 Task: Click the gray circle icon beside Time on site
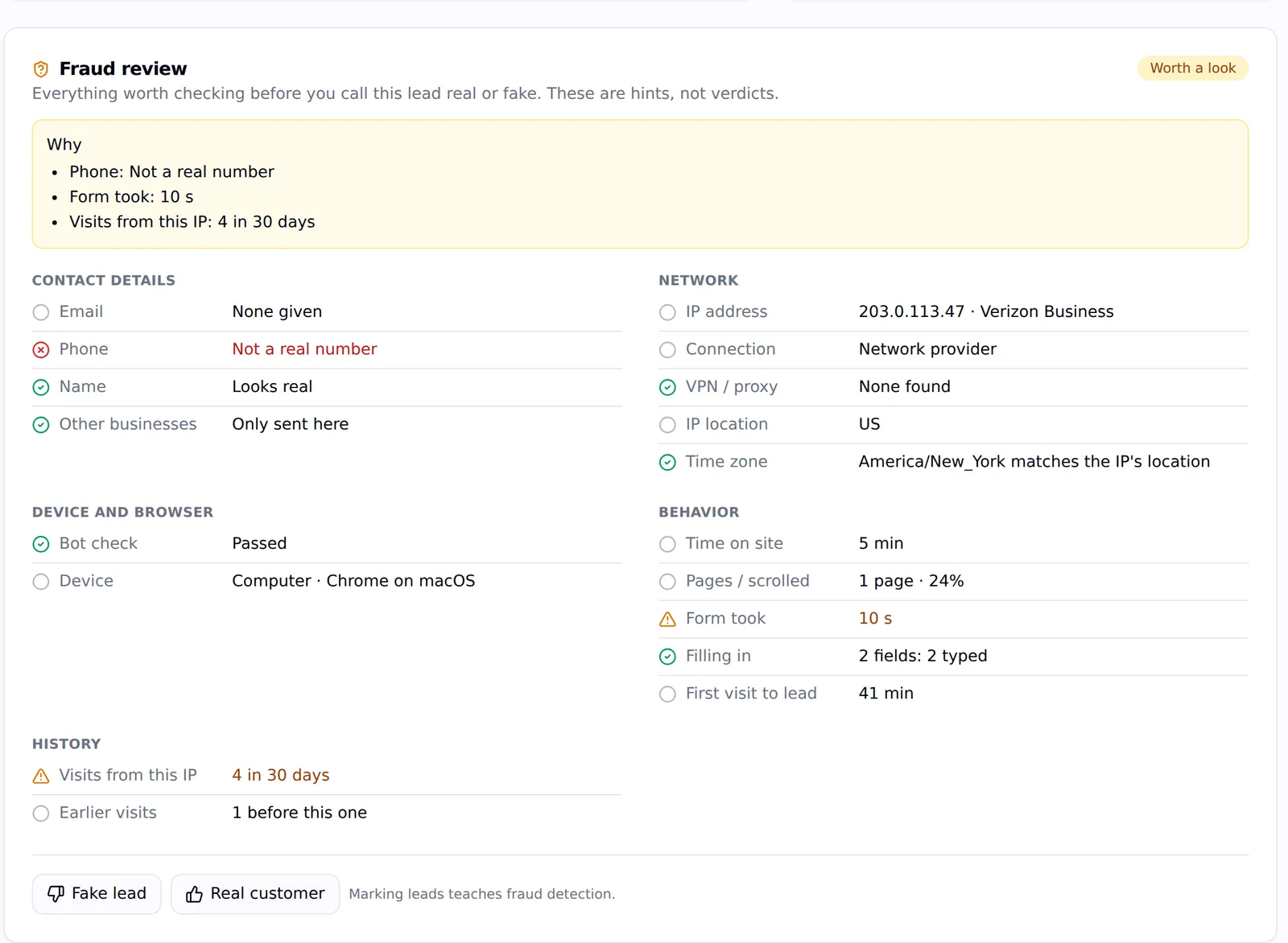[x=667, y=544]
